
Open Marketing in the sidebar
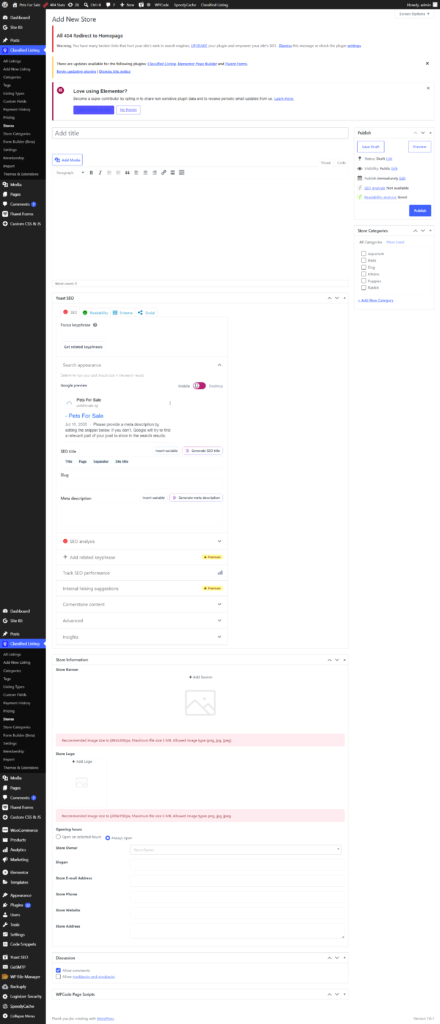(23, 859)
